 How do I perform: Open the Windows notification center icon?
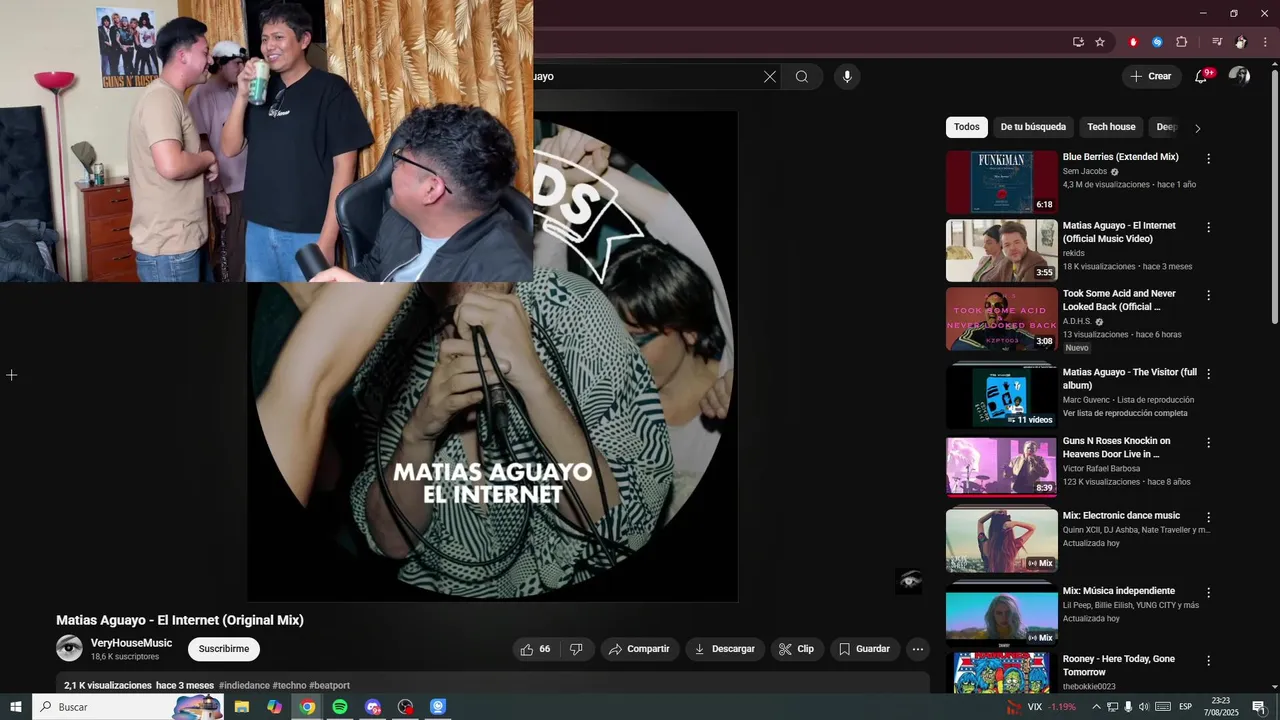coord(1259,707)
